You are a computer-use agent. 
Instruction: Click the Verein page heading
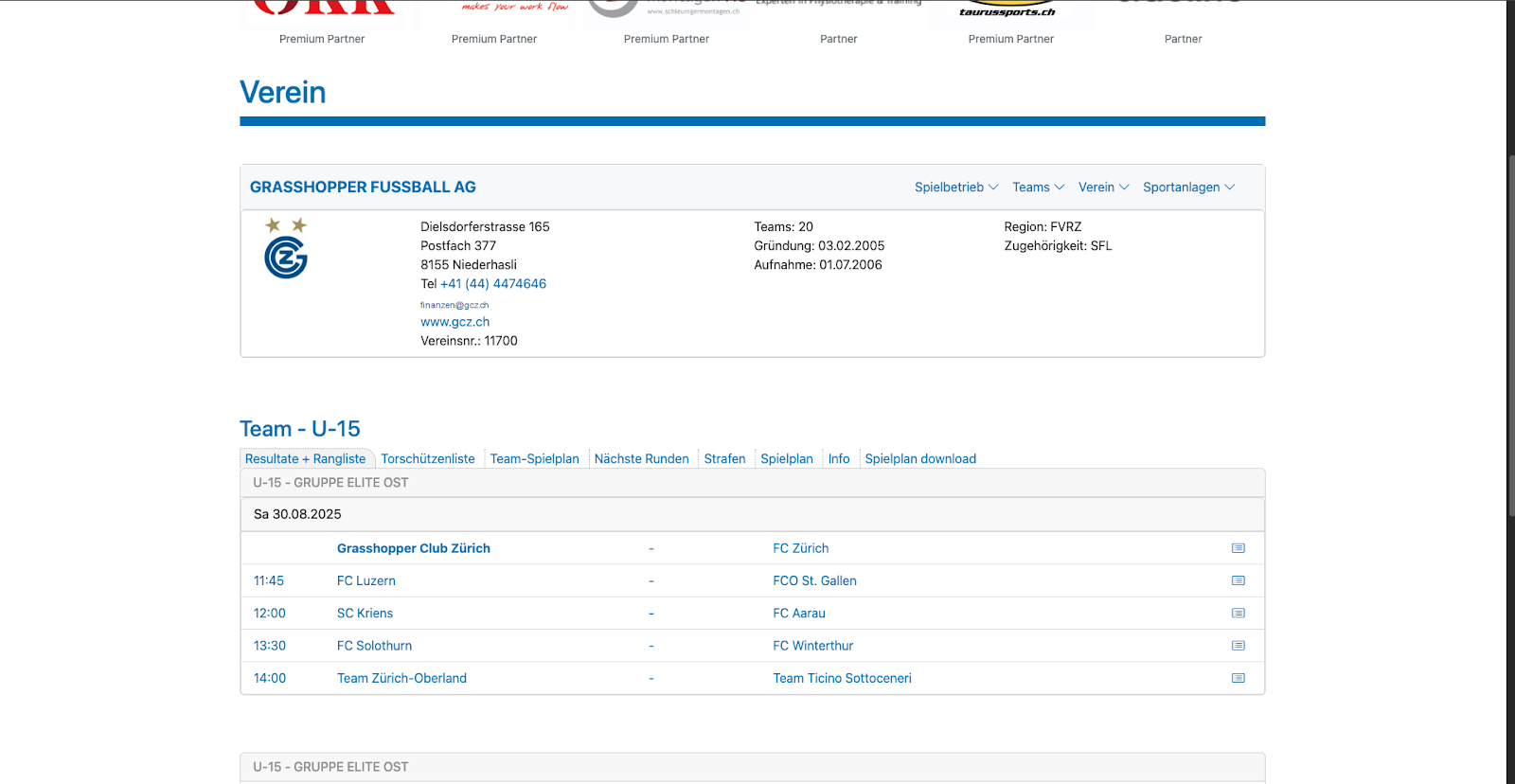point(283,93)
